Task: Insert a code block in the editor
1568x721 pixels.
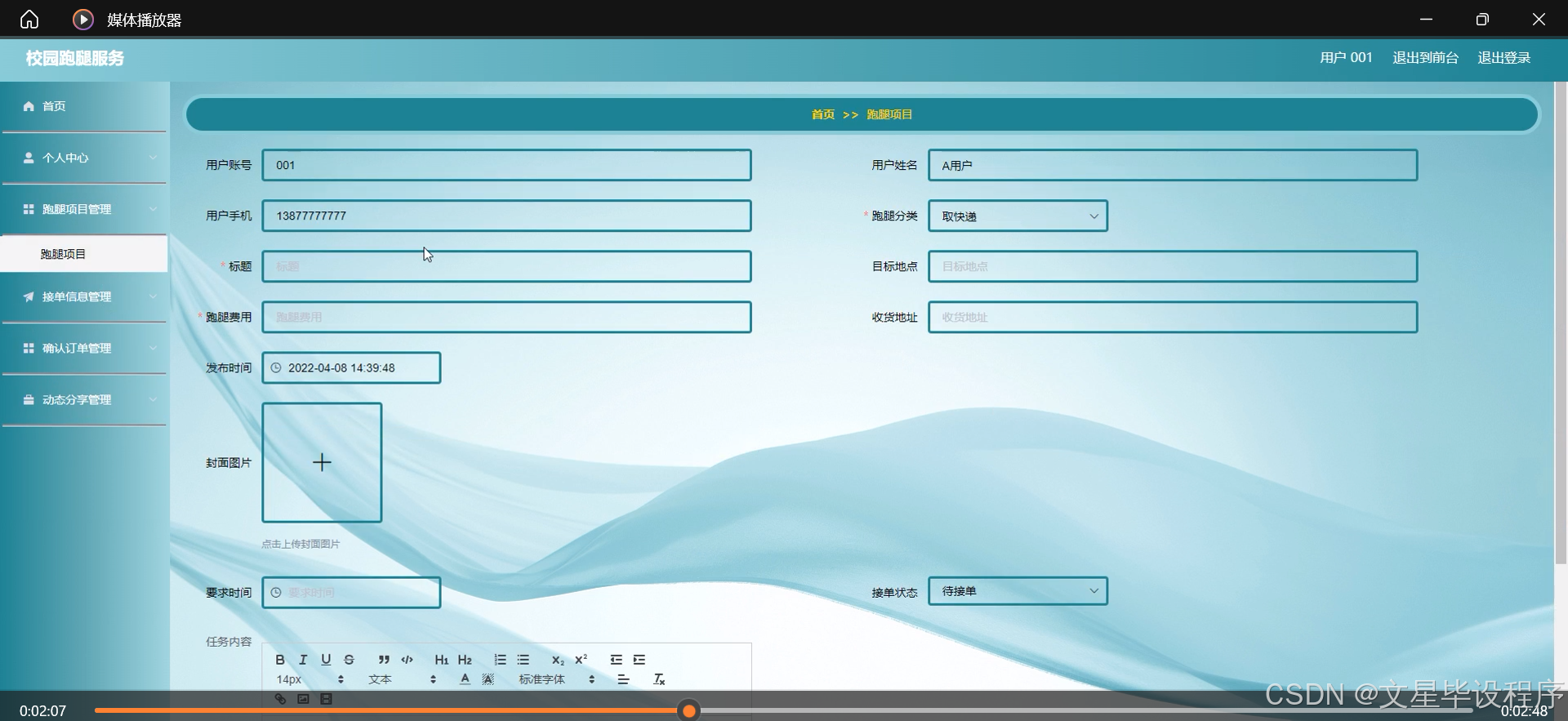Action: click(x=407, y=660)
